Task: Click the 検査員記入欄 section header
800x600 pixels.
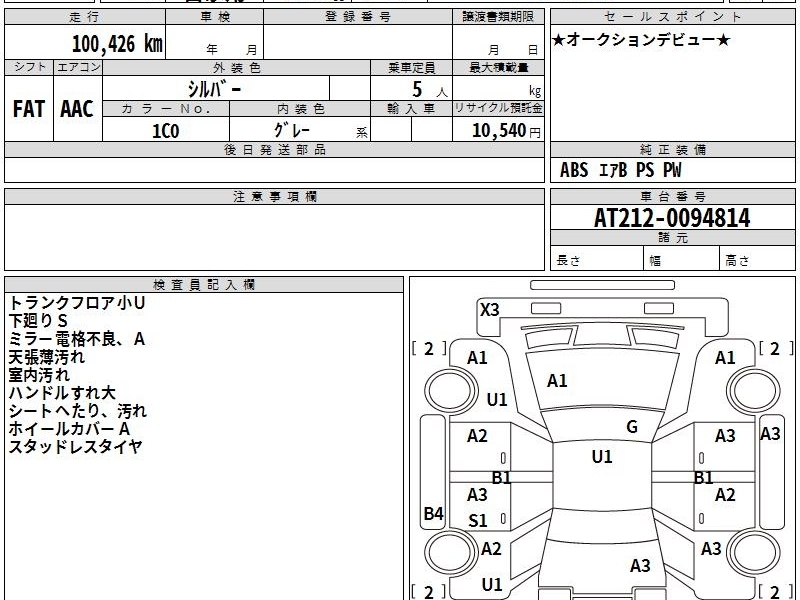Action: (x=204, y=285)
